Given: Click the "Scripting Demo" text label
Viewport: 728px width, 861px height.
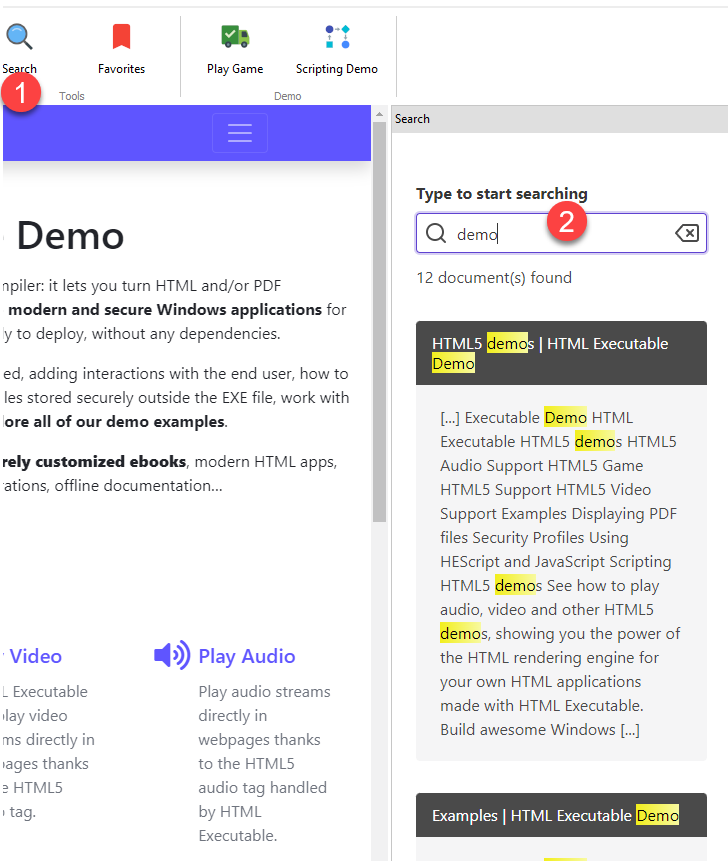Looking at the screenshot, I should tap(337, 69).
